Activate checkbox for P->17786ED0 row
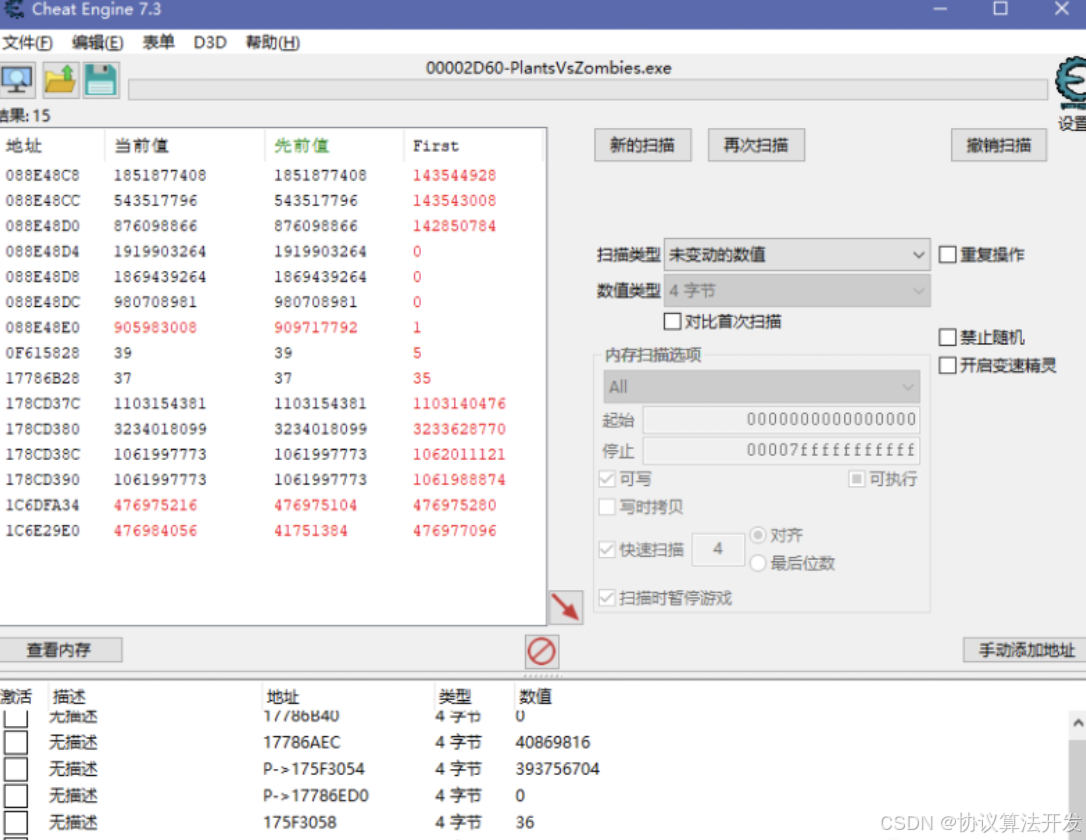Screen dimensions: 1086x840 (x=16, y=796)
